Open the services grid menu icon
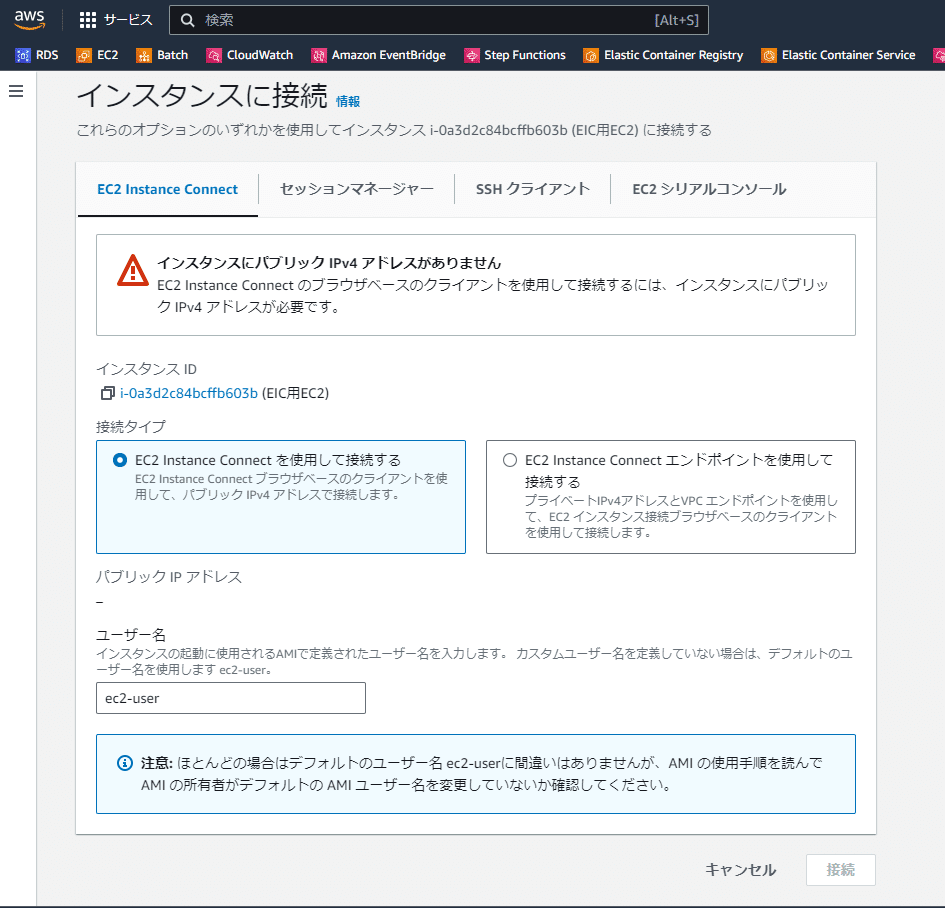 click(x=88, y=20)
